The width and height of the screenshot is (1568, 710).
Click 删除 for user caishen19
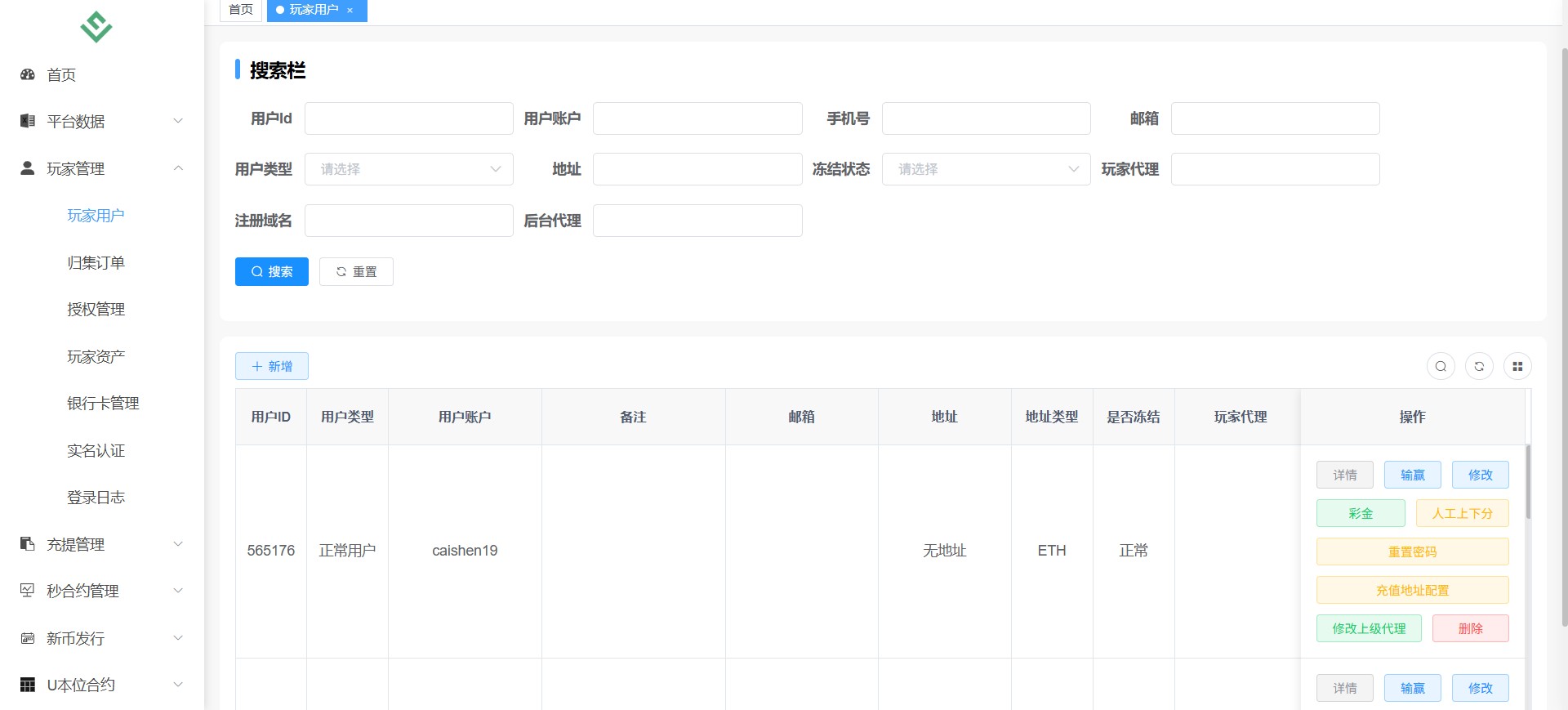coord(1471,628)
